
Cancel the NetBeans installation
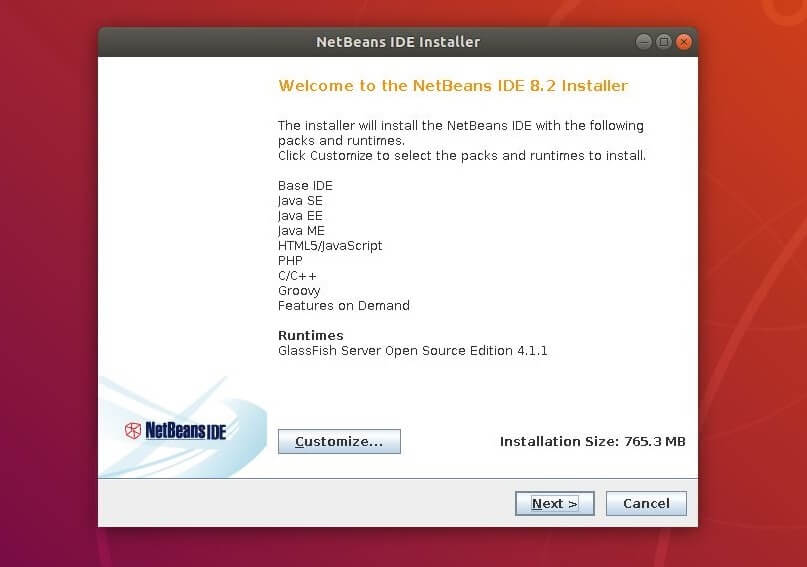click(x=646, y=503)
